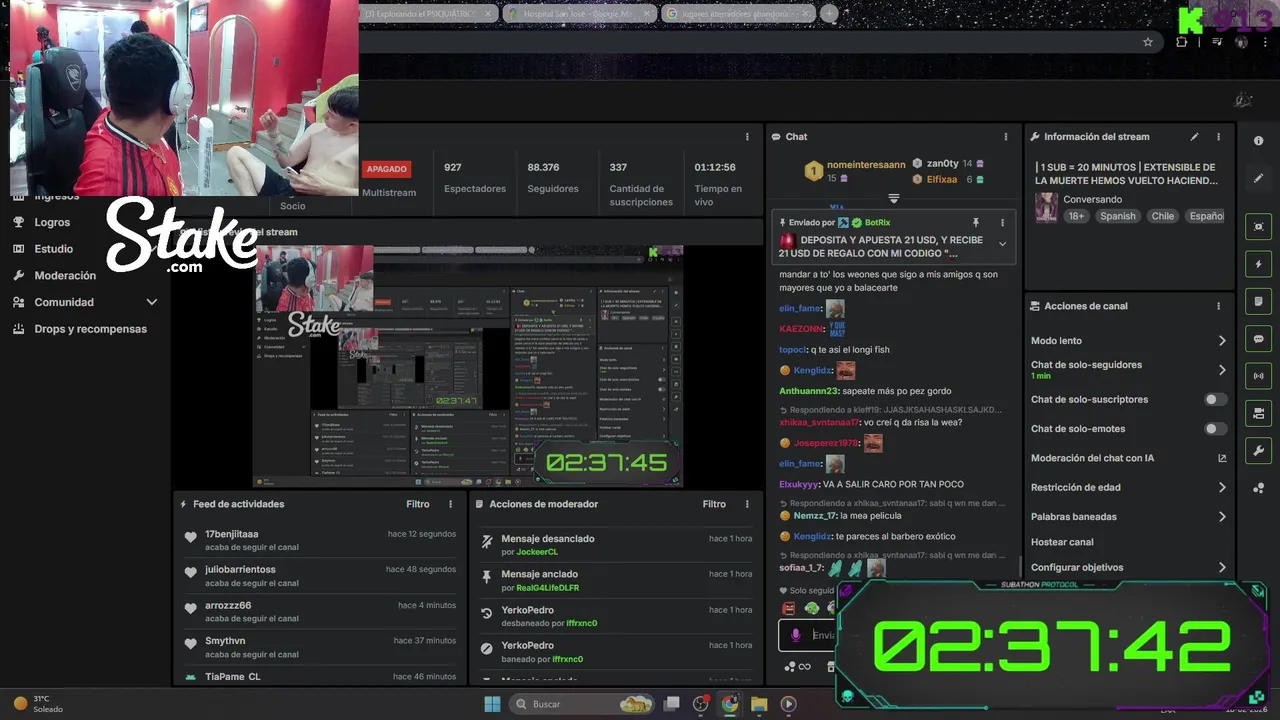Viewport: 1280px width, 720px height.
Task: Click the chat bubble quick action icon
Action: 1258,339
